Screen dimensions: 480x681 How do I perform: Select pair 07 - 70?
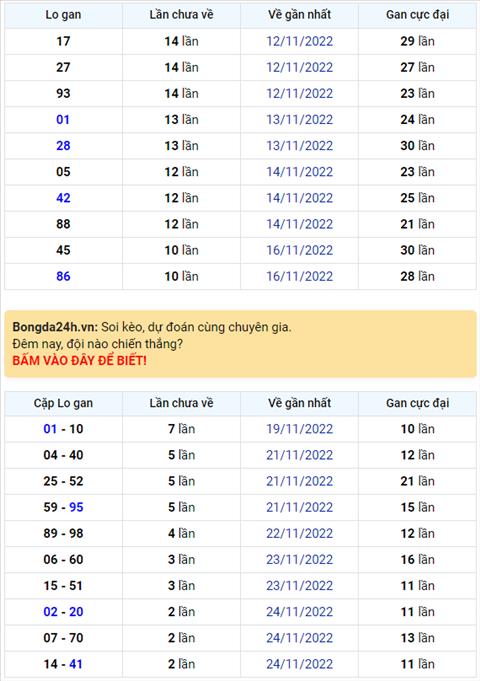click(x=63, y=638)
